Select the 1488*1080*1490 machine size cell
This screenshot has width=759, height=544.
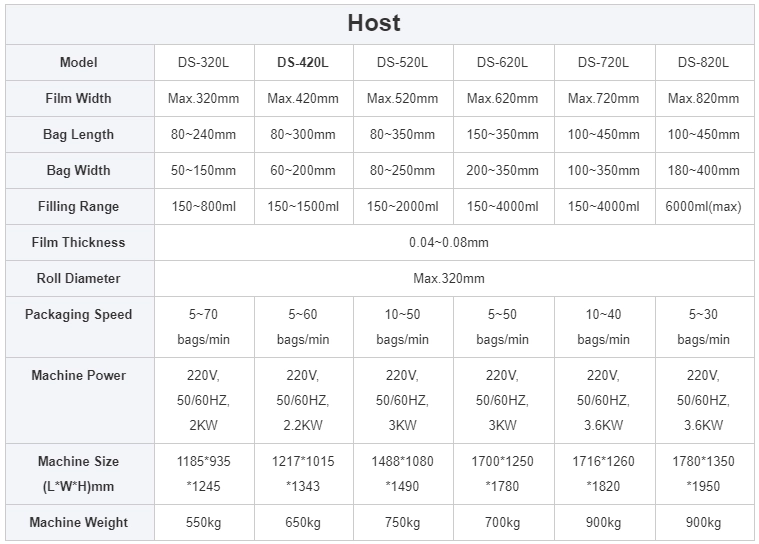click(x=402, y=474)
